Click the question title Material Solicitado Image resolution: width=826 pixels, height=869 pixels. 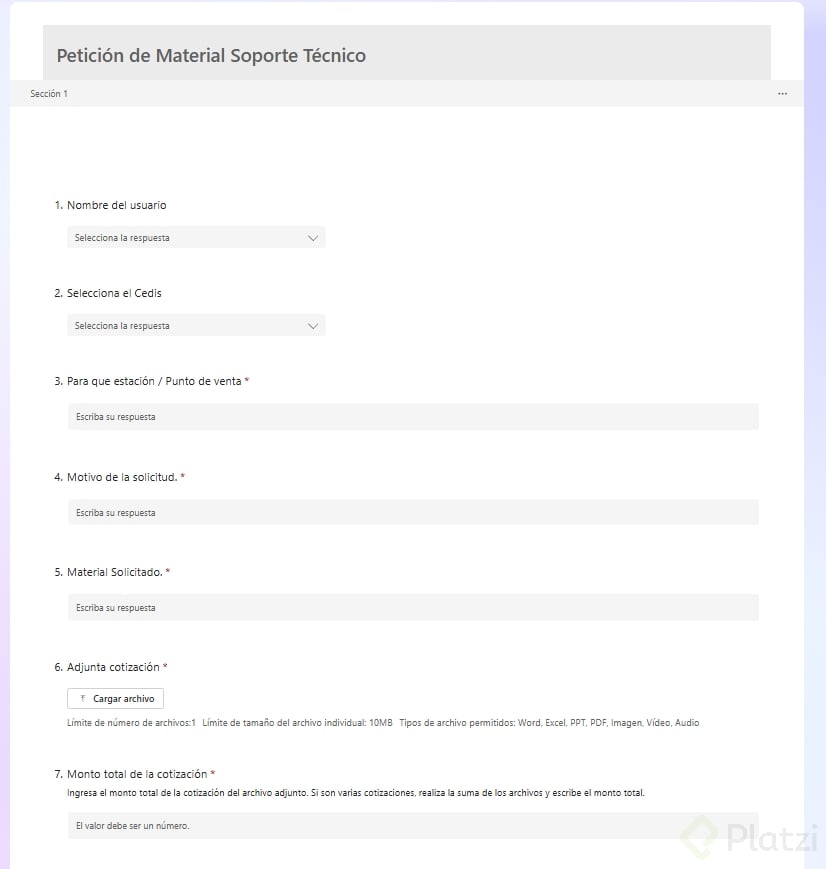pyautogui.click(x=114, y=572)
